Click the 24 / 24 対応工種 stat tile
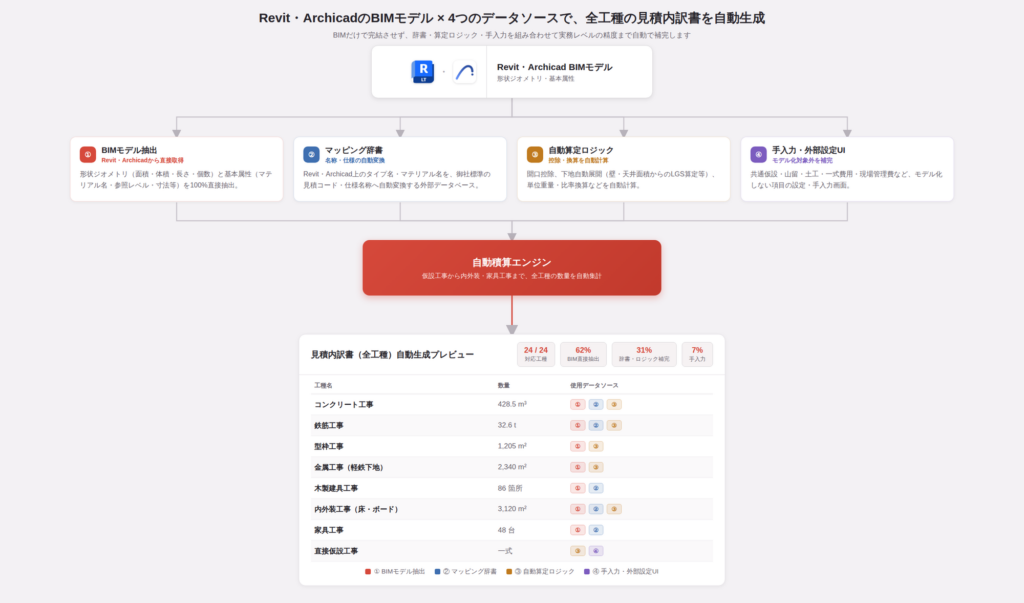This screenshot has height=603, width=1024. 536,354
